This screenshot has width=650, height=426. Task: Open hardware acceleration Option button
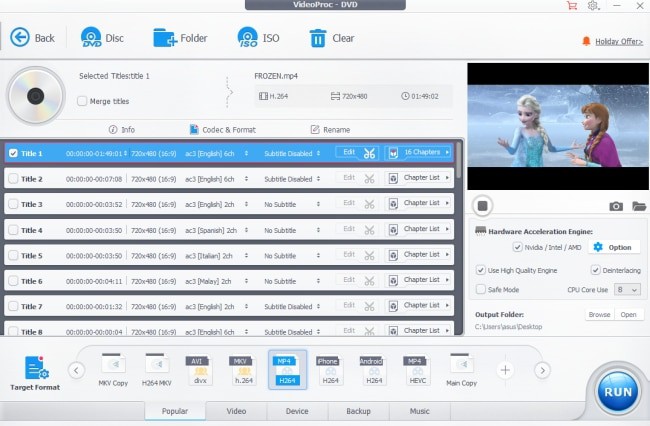point(612,247)
